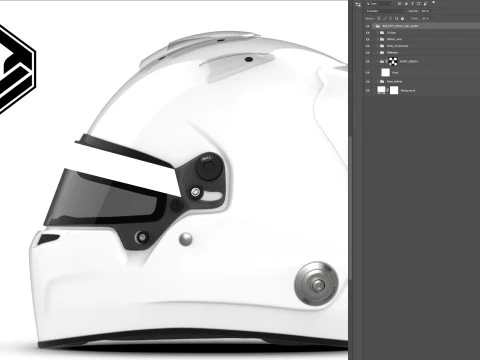Select the top-level helmet group name

[400, 26]
